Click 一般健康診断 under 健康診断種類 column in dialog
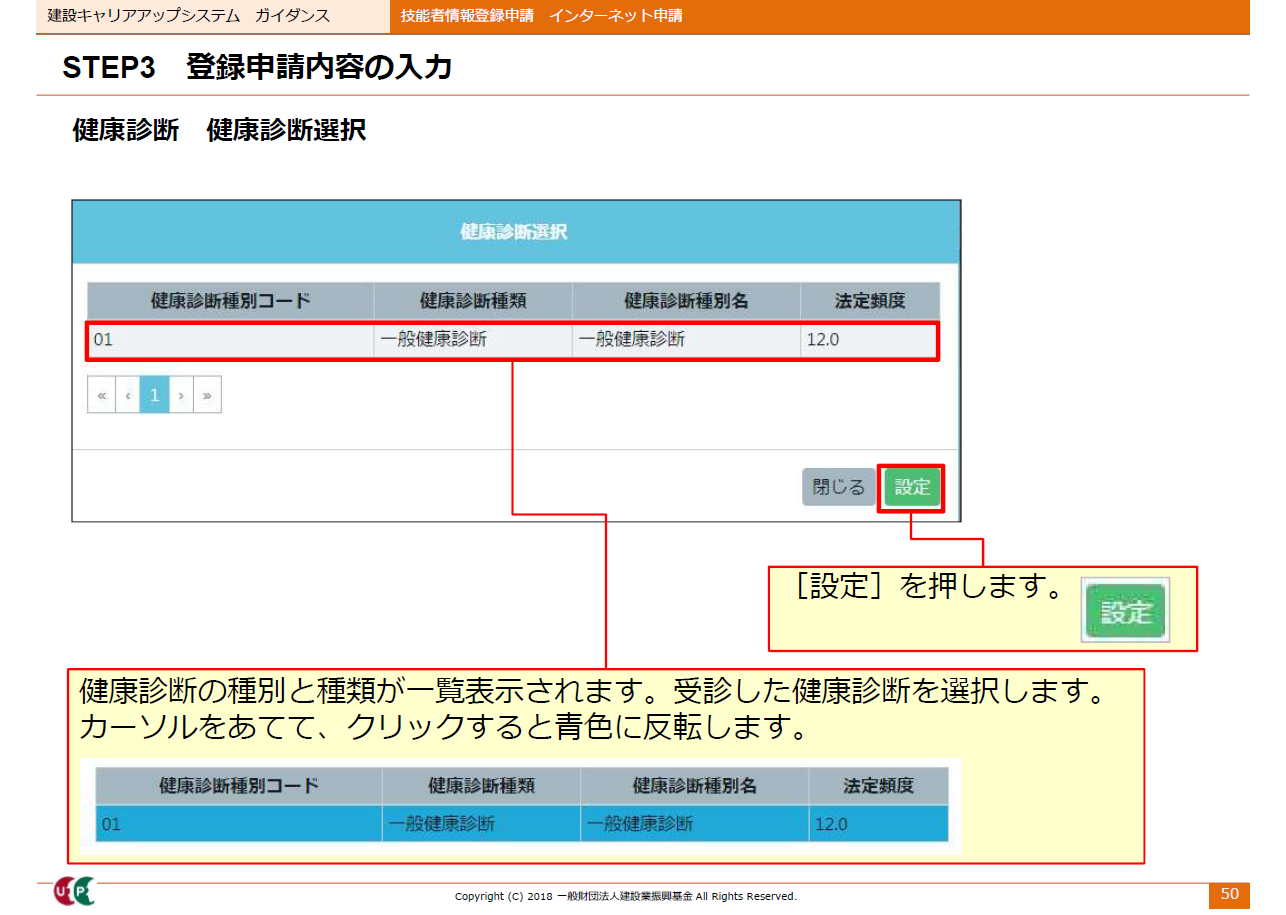The height and width of the screenshot is (915, 1286). tap(473, 340)
